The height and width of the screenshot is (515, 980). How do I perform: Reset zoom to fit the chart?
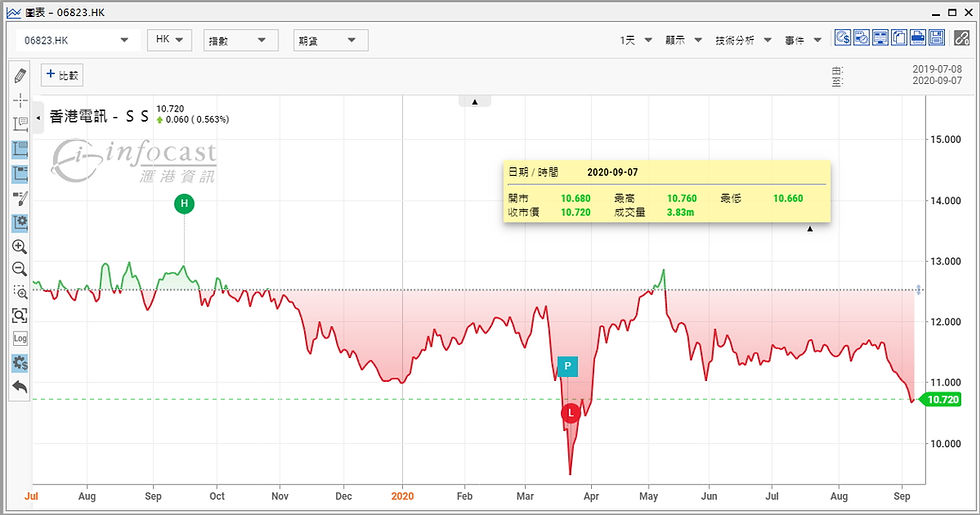[x=20, y=315]
